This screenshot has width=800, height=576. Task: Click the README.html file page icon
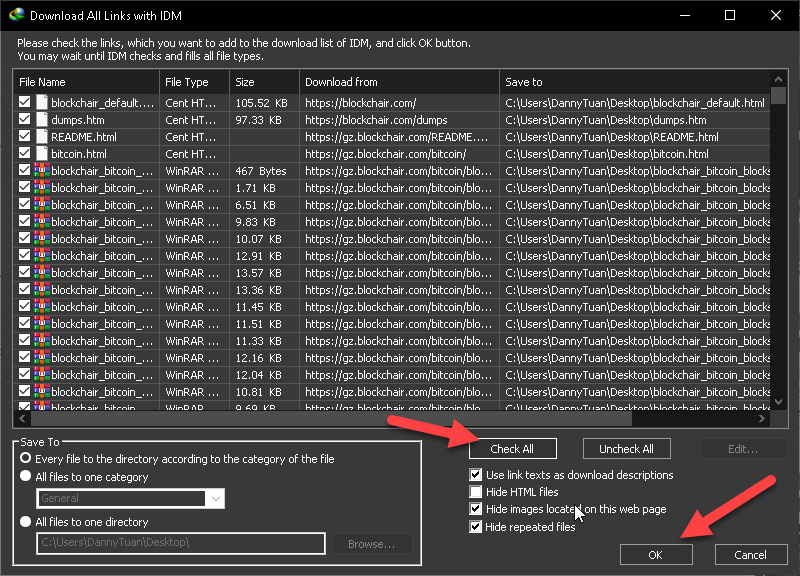(42, 136)
